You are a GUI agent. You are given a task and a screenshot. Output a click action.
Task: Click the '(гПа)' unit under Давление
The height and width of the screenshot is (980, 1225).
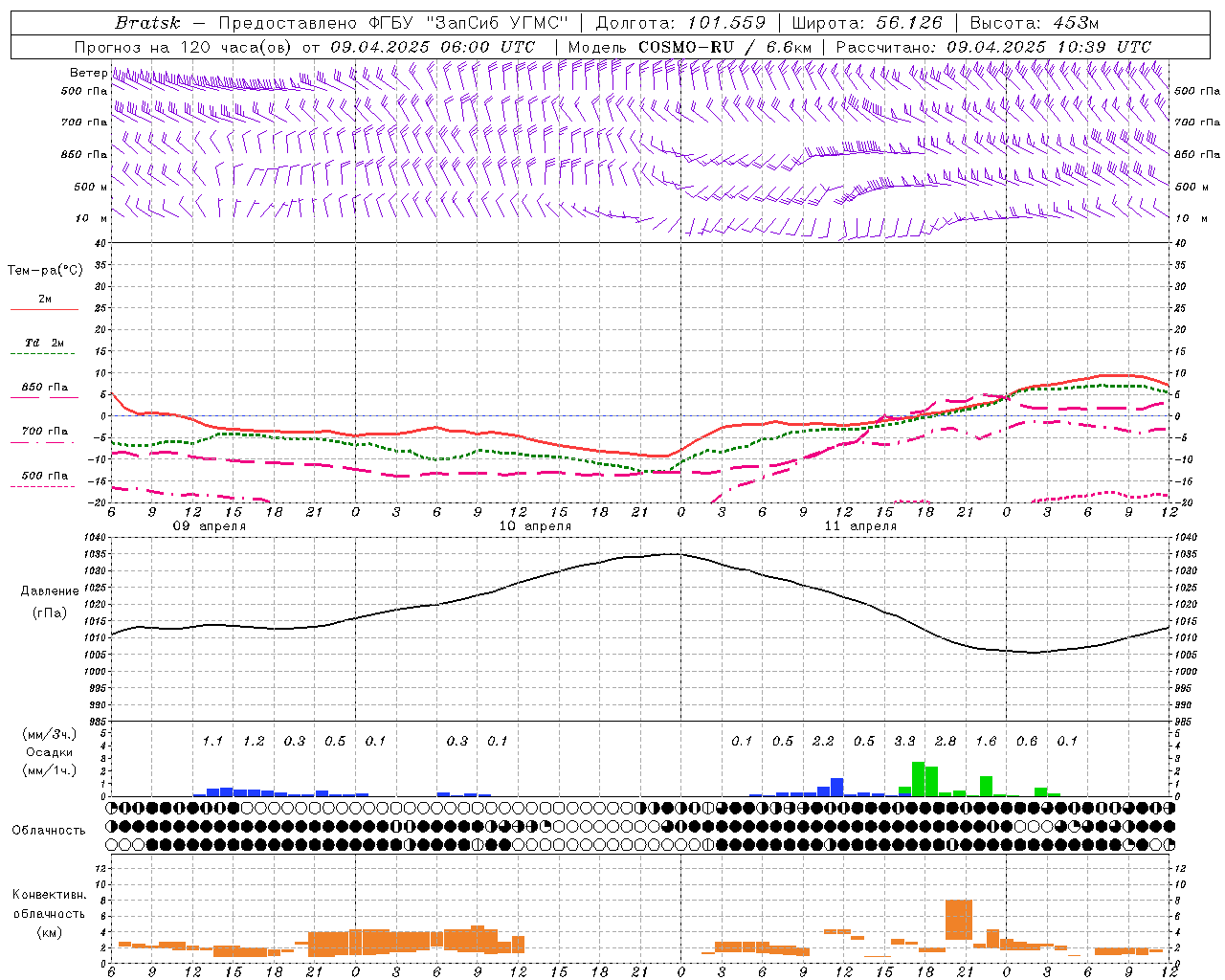pos(50,613)
